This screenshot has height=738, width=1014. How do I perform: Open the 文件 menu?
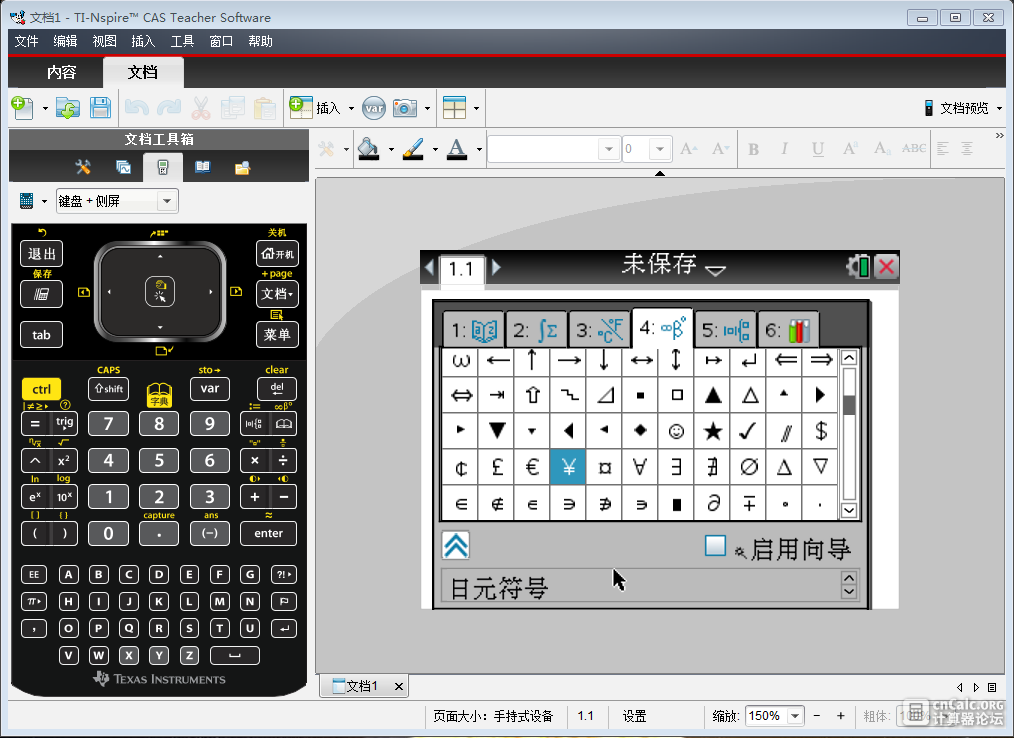(x=27, y=41)
